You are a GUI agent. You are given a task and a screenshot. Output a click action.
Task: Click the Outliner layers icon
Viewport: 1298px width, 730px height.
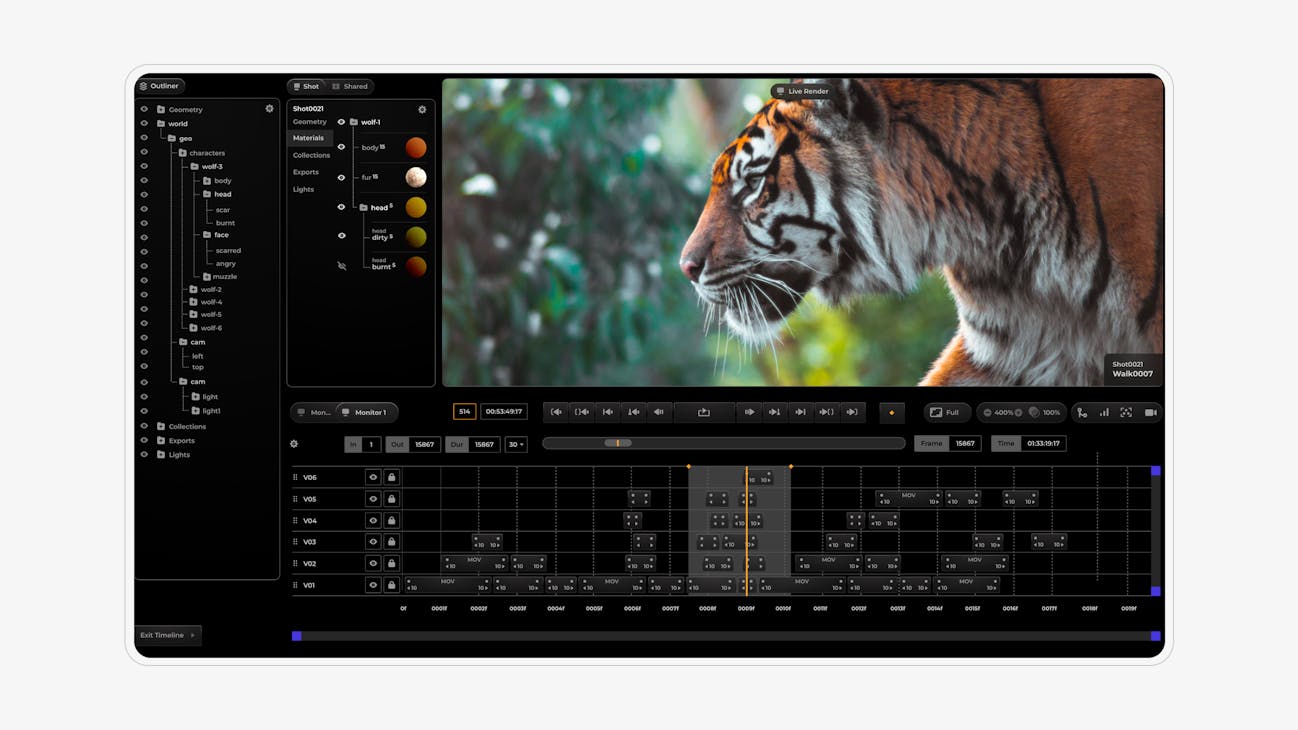point(144,86)
